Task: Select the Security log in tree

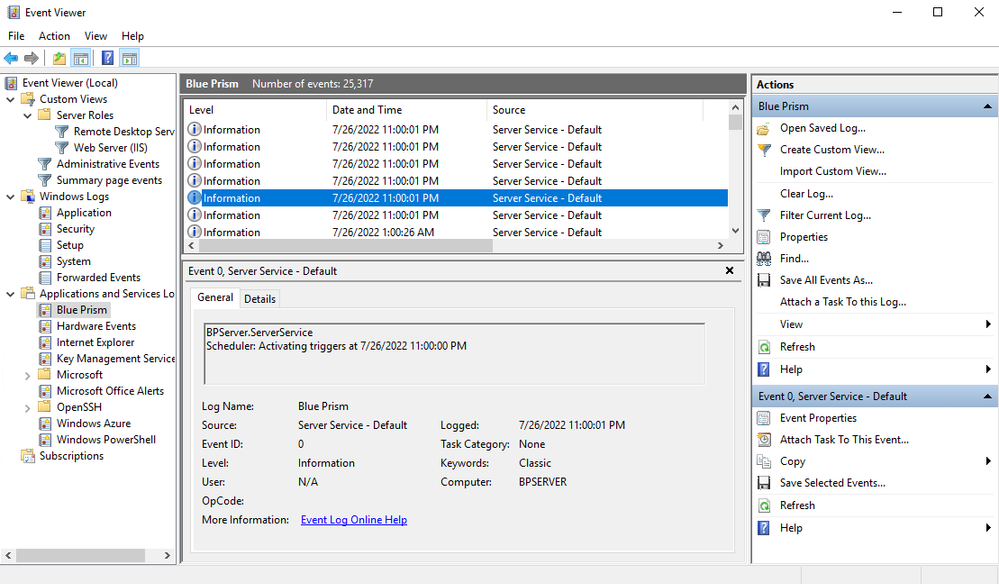Action: coord(75,229)
